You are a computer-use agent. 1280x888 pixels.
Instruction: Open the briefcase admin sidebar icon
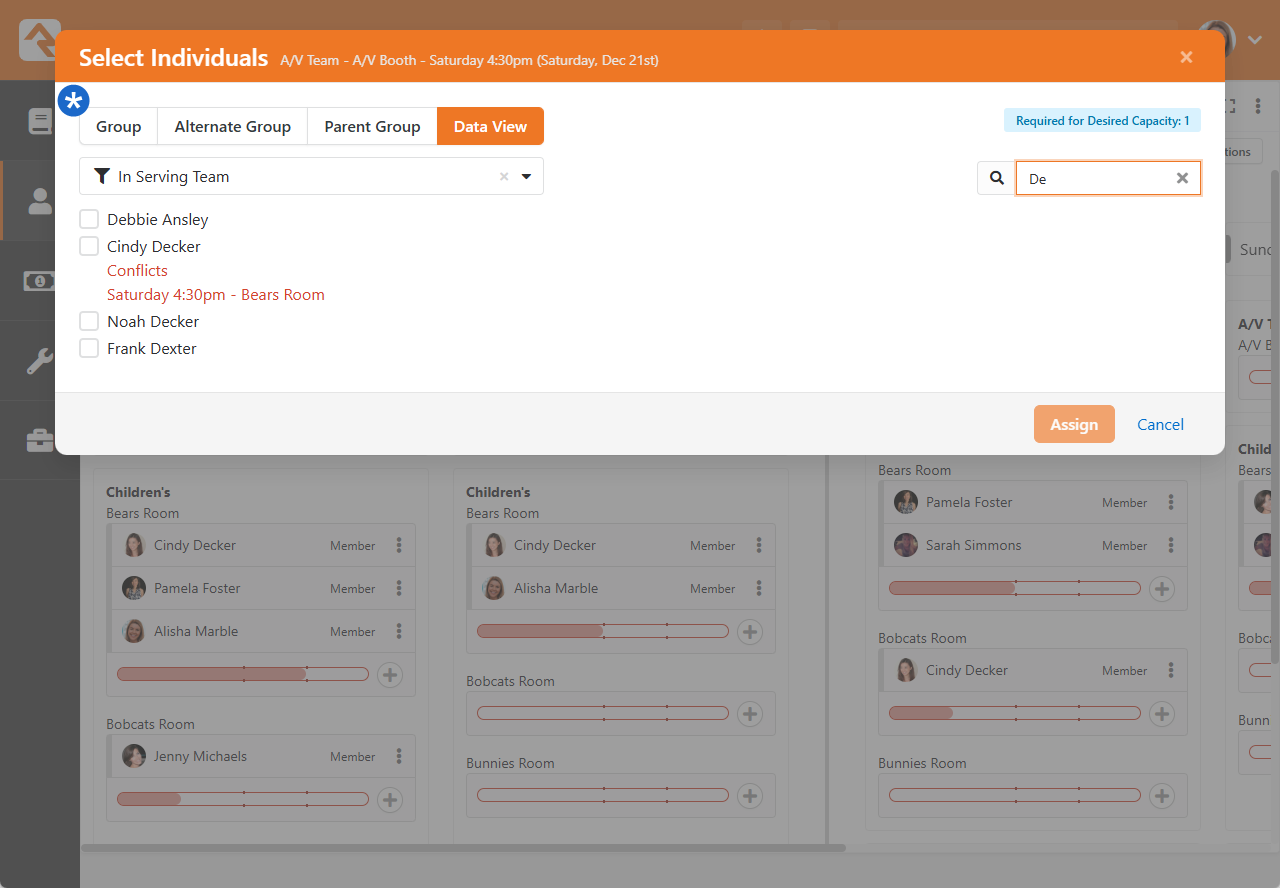[x=40, y=441]
